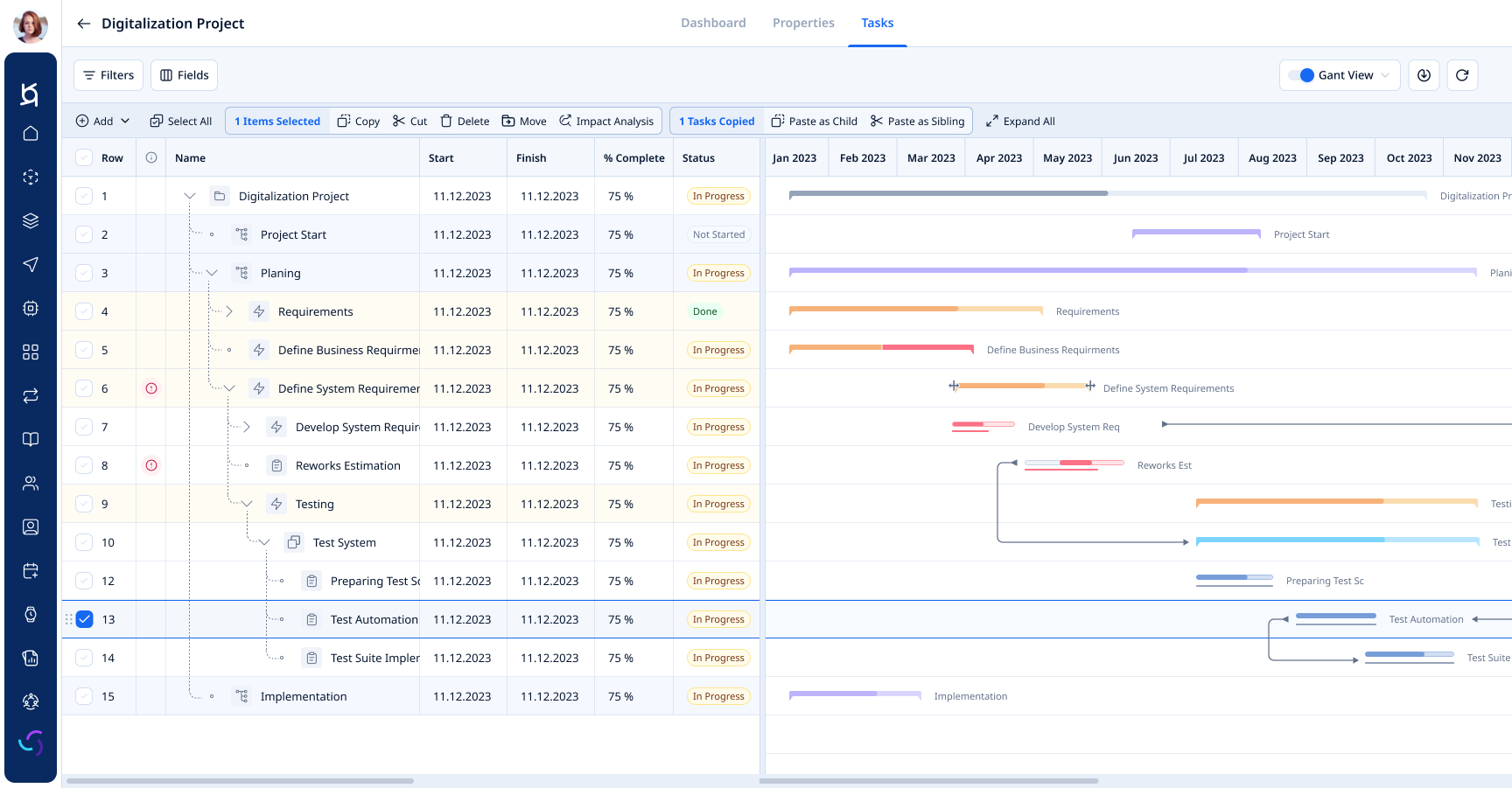Click the table's horizontal scrollbar
This screenshot has height=788, width=1512.
pos(240,780)
